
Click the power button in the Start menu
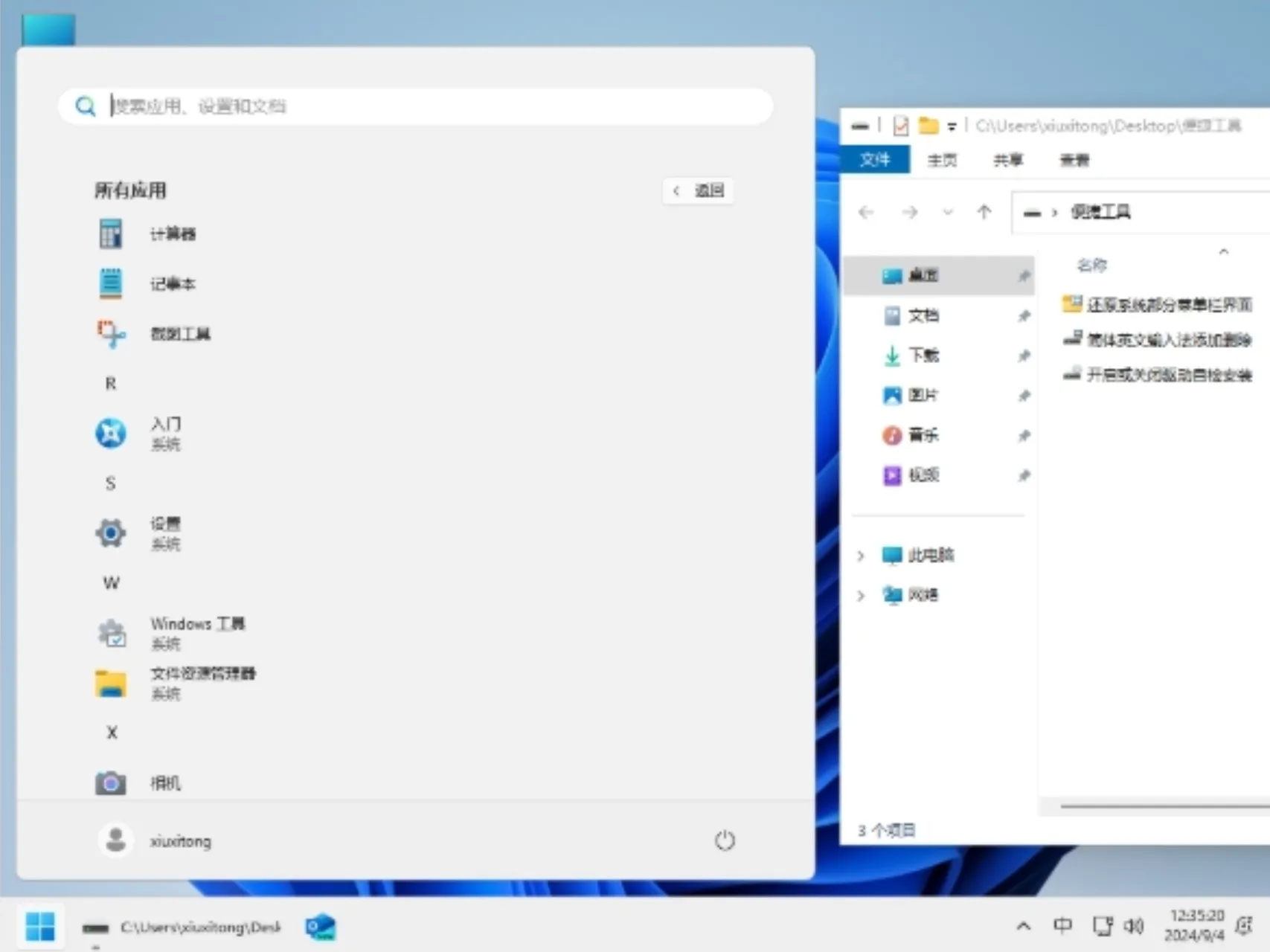pyautogui.click(x=724, y=840)
